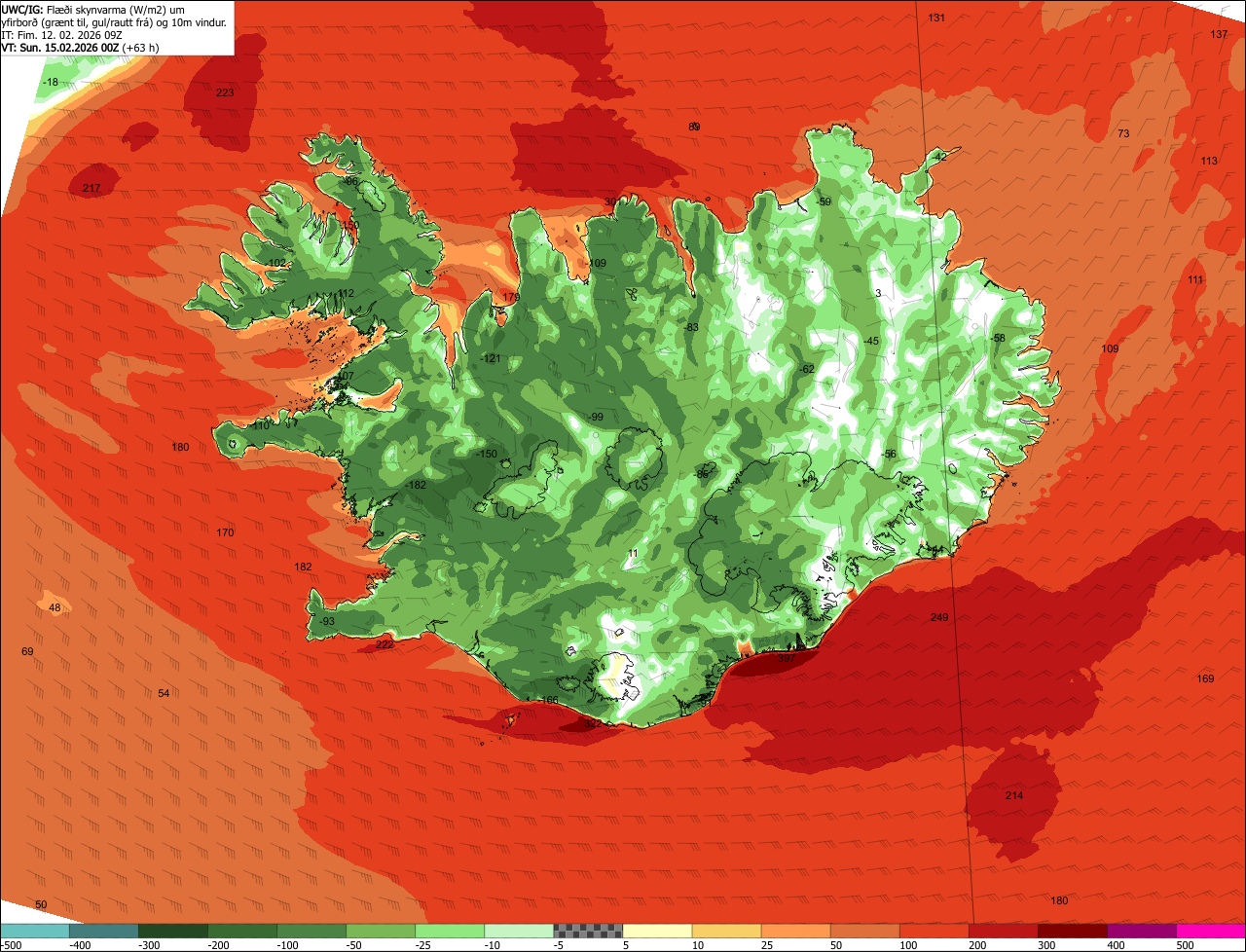Viewport: 1246px width, 952px height.
Task: Select the purple 400 legend swatch
Action: [x=1142, y=930]
